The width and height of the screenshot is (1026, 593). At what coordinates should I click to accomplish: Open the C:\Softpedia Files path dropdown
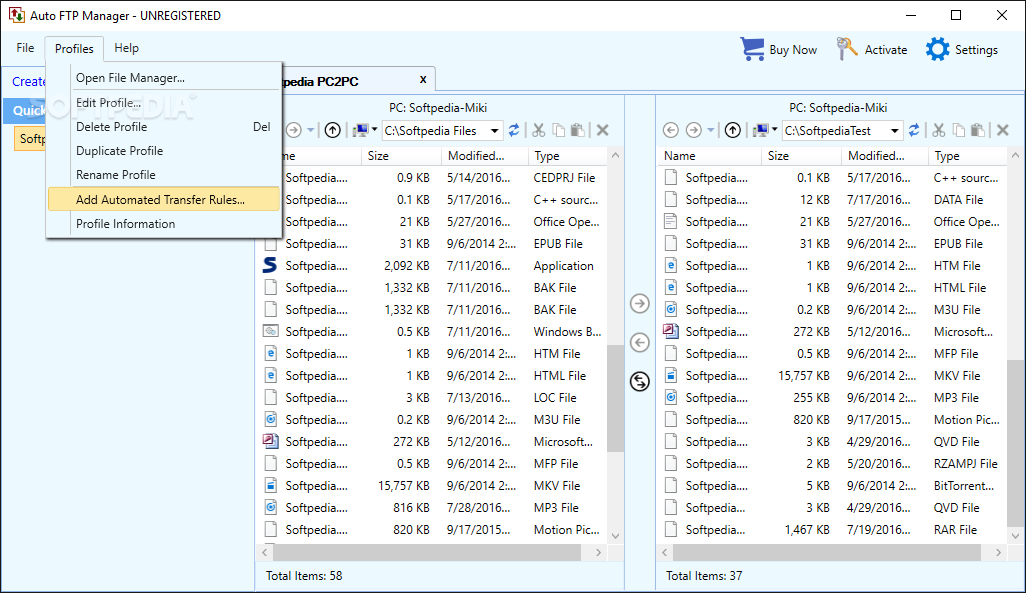point(495,131)
